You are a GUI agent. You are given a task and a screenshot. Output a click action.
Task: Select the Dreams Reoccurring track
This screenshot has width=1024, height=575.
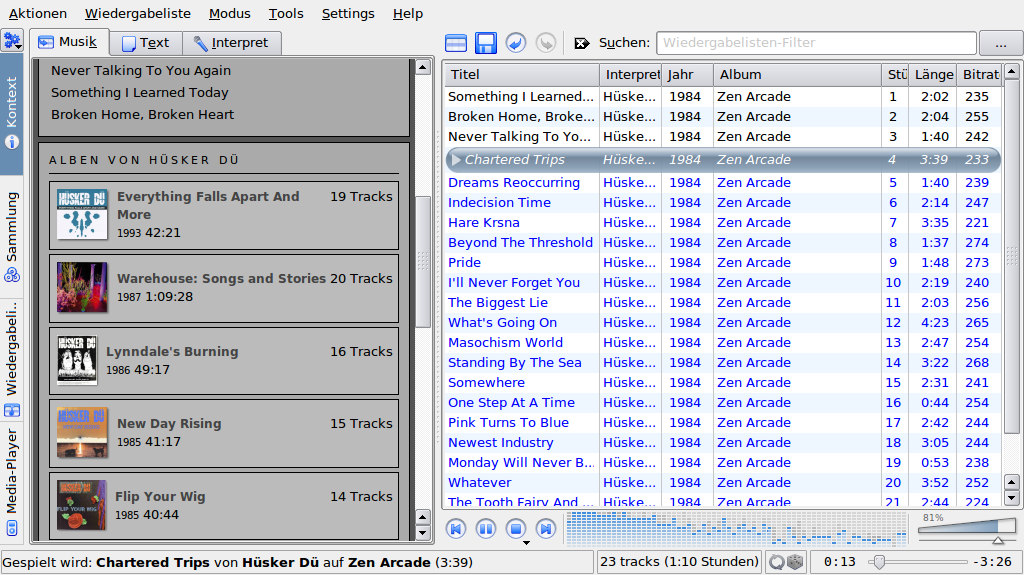[722, 183]
